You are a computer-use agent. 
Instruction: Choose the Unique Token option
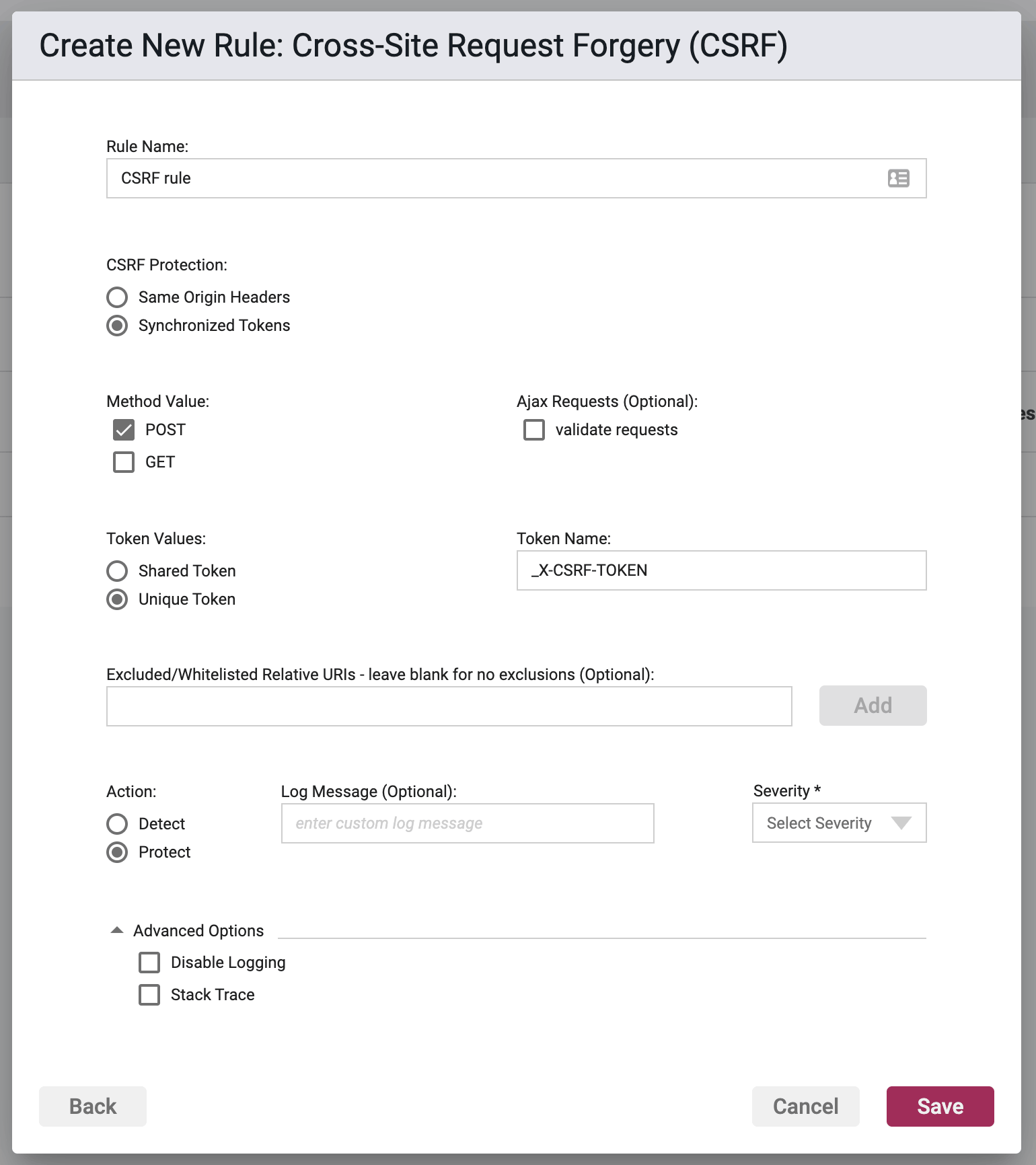(x=117, y=599)
